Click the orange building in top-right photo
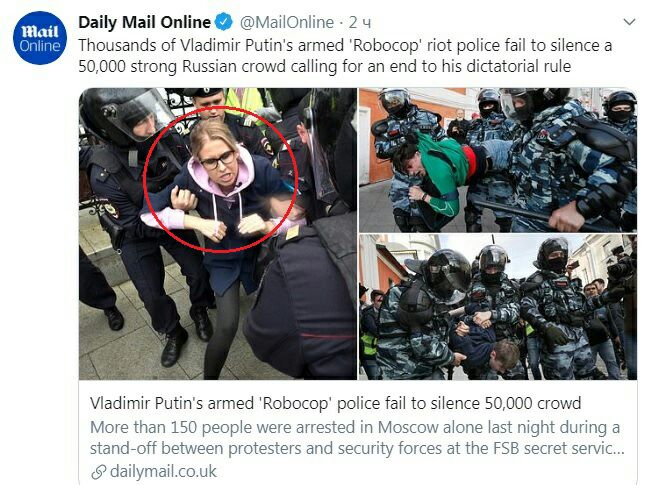Viewport: 648px width, 485px height. 370,136
